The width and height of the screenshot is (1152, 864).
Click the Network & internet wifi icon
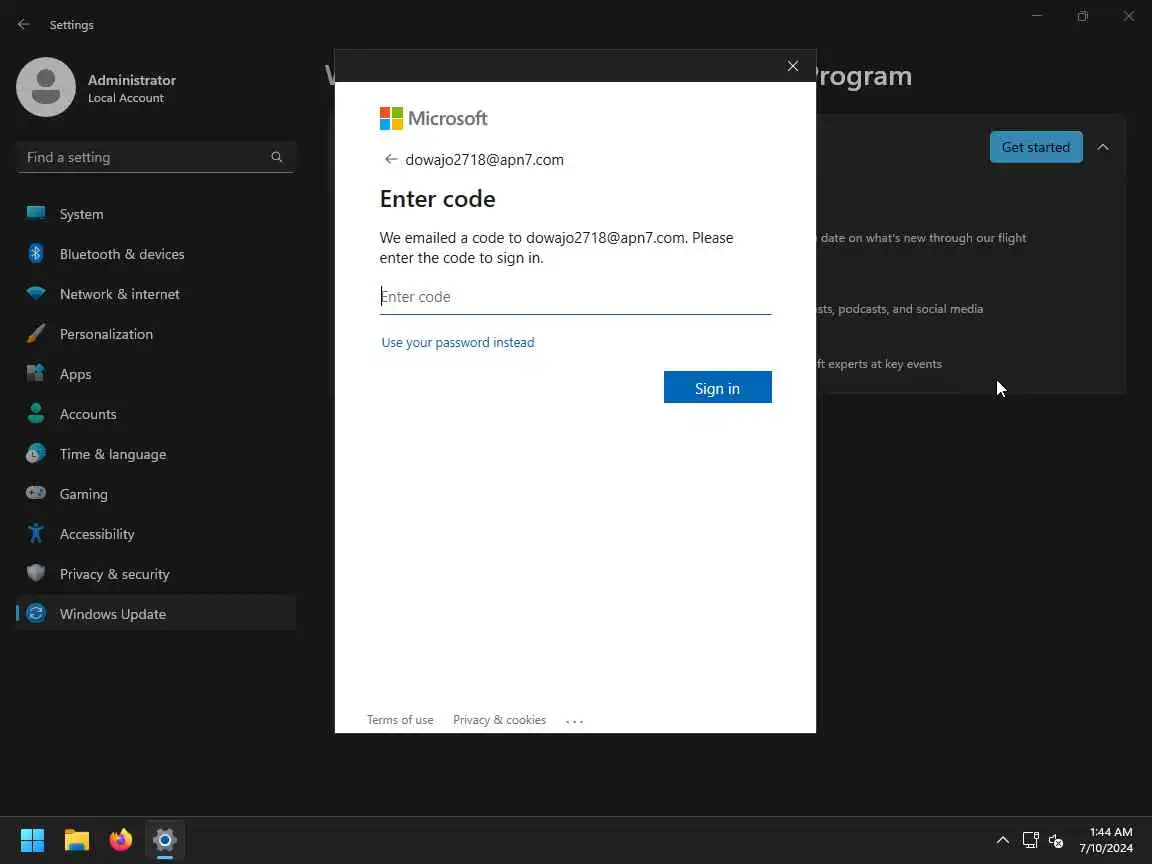(x=35, y=294)
